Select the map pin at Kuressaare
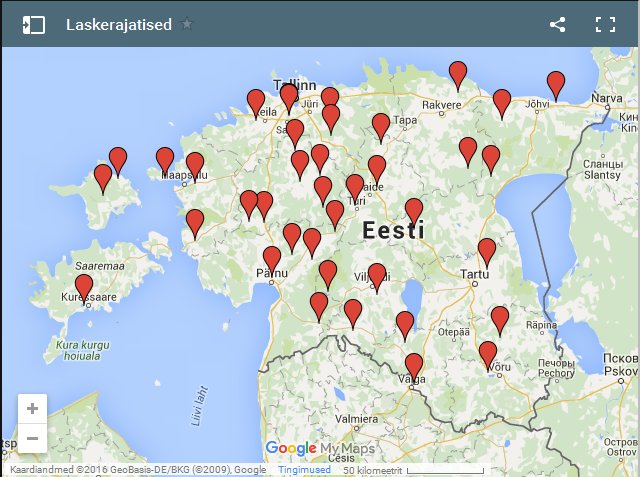The image size is (640, 477). tap(84, 286)
